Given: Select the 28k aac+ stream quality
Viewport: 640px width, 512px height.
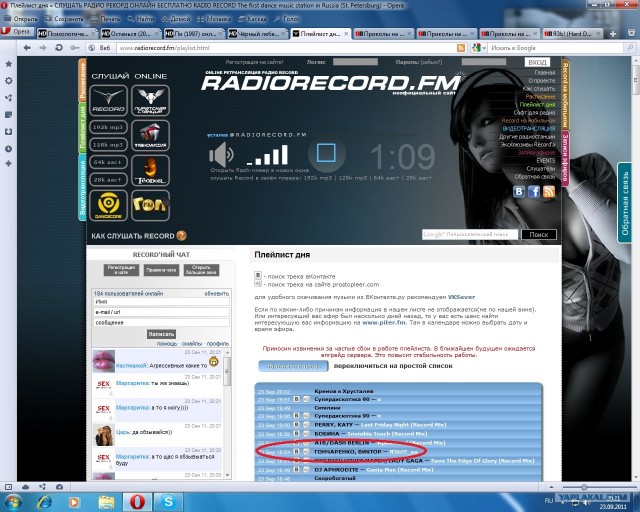Looking at the screenshot, I should click(108, 180).
